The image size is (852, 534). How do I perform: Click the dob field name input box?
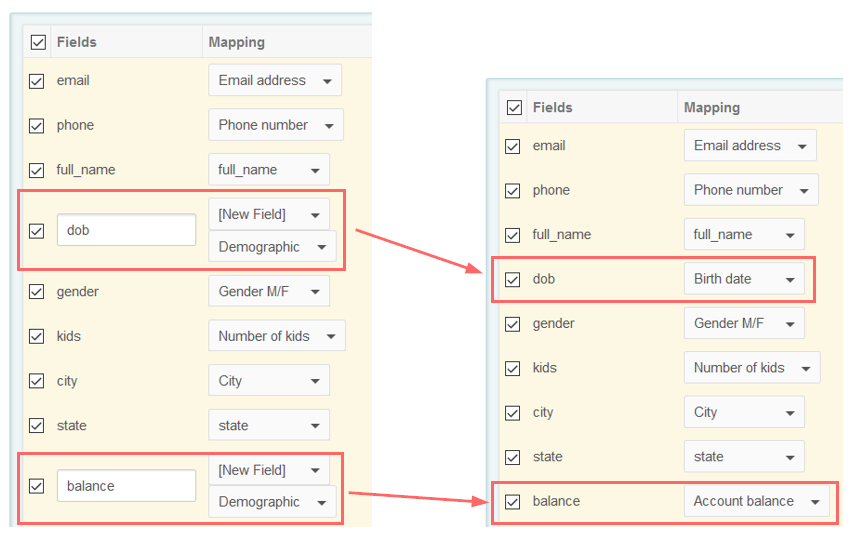(127, 230)
